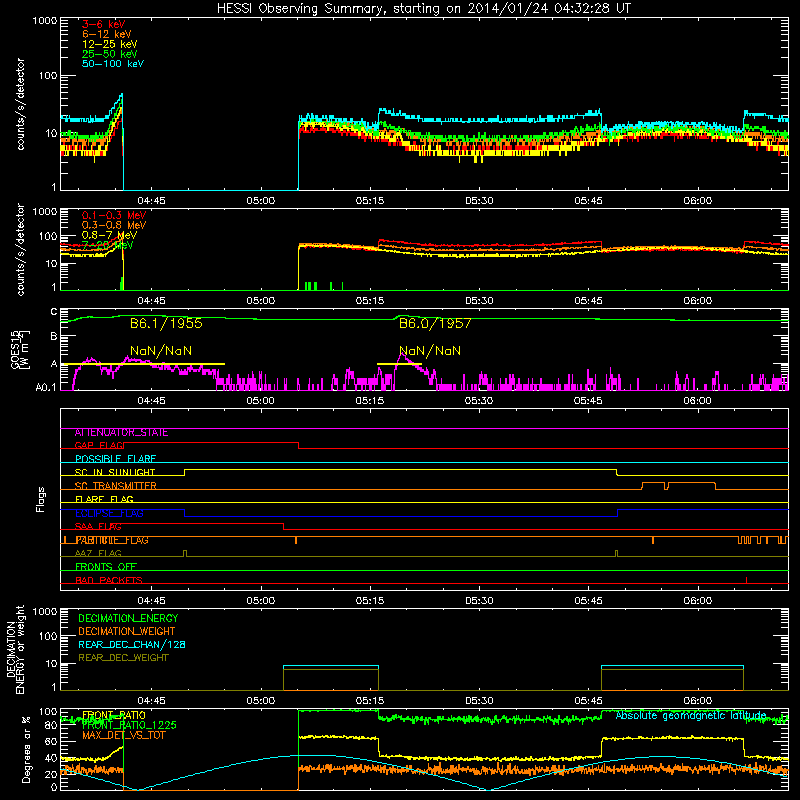Screen dimensions: 800x800
Task: Click the NaN/NaN label under B6.1/1955
Action: (161, 351)
